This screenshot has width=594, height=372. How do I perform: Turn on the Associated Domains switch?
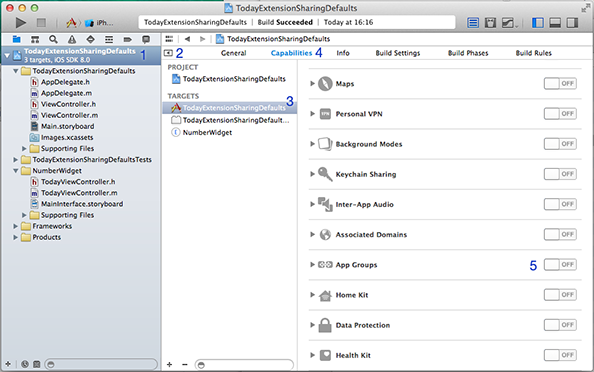click(x=560, y=234)
